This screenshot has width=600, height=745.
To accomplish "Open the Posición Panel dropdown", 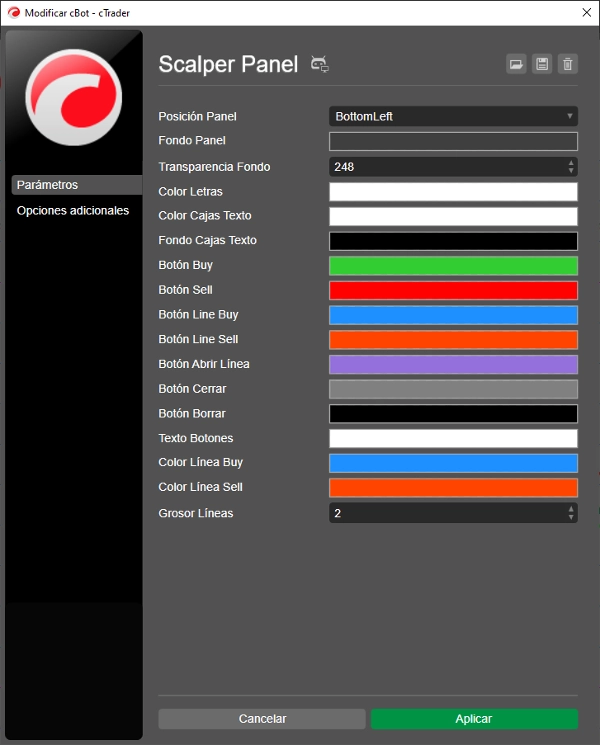I will pos(453,116).
